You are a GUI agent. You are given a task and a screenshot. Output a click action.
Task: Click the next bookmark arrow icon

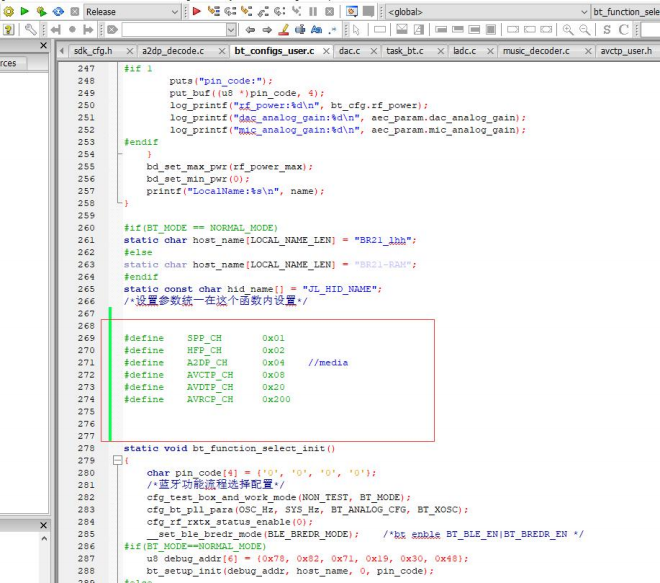click(x=88, y=29)
